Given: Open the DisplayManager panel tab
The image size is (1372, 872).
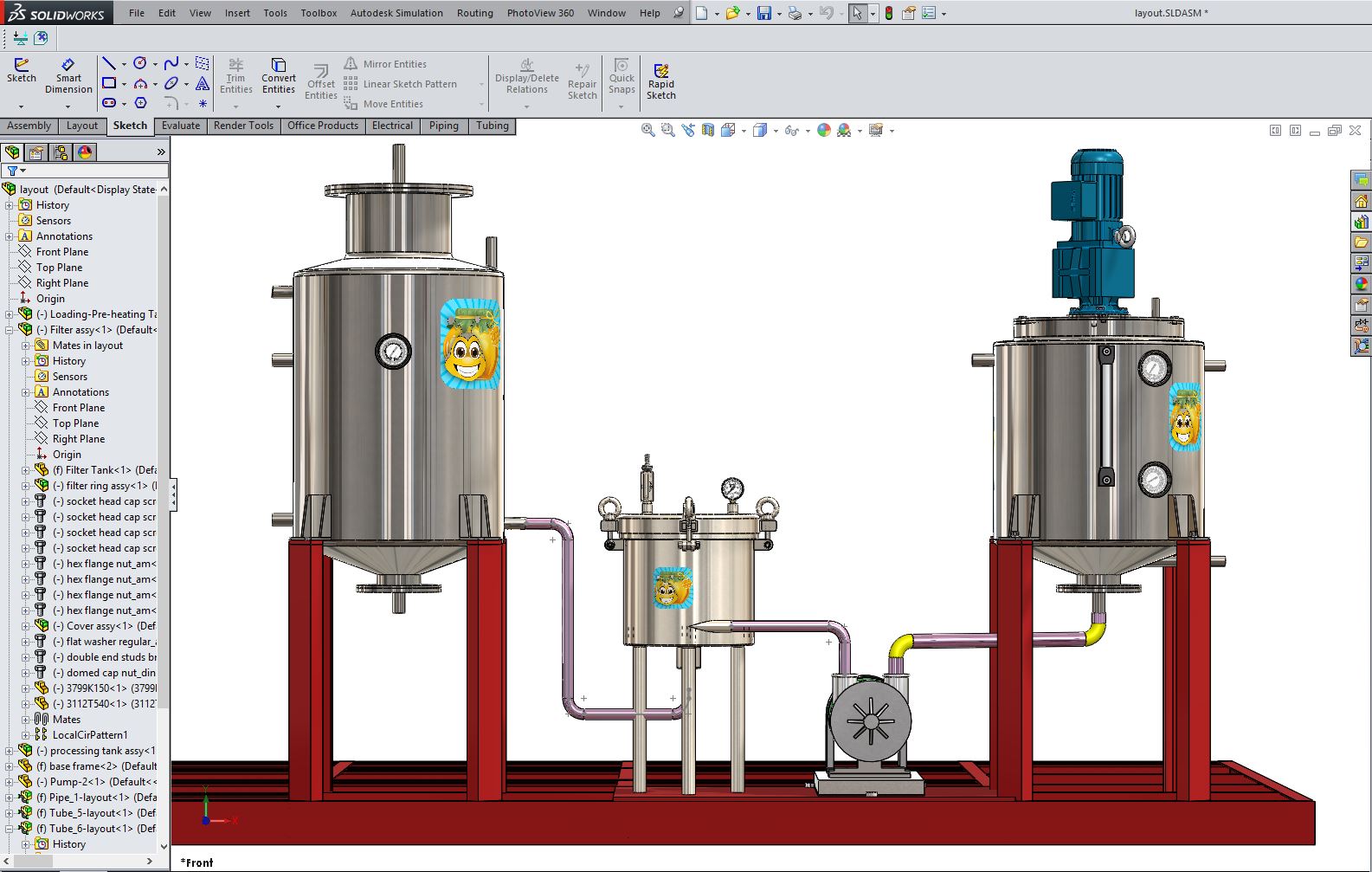Looking at the screenshot, I should 85,152.
